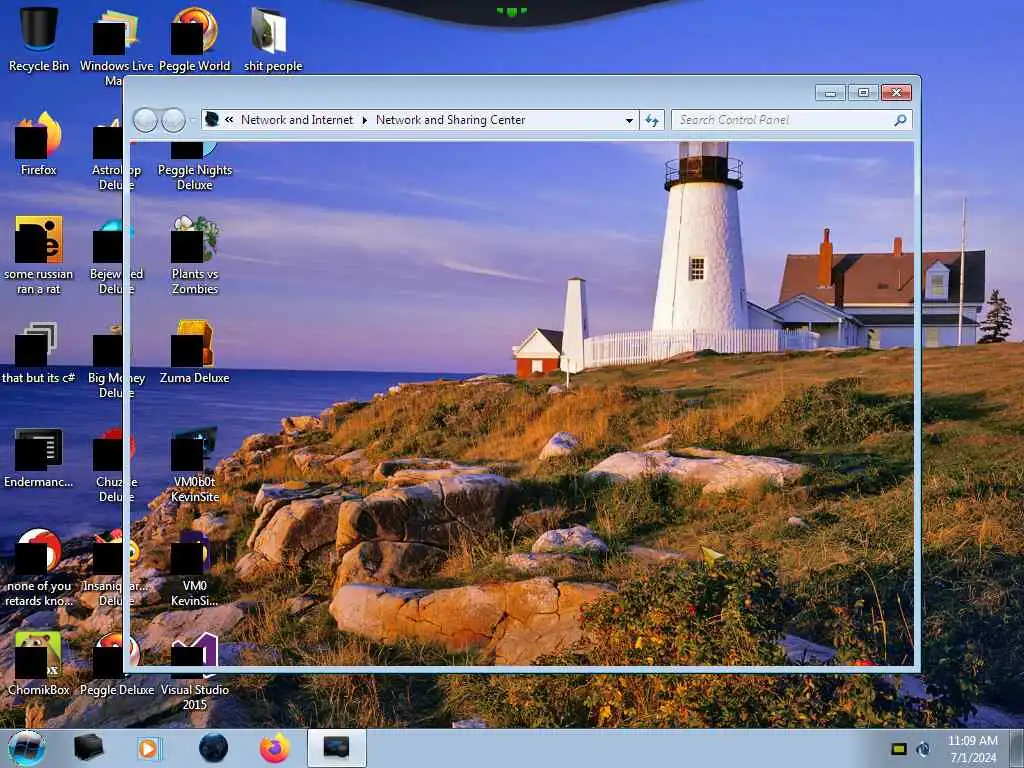Viewport: 1024px width, 768px height.
Task: Click the black box icon beside Start
Action: click(x=88, y=748)
